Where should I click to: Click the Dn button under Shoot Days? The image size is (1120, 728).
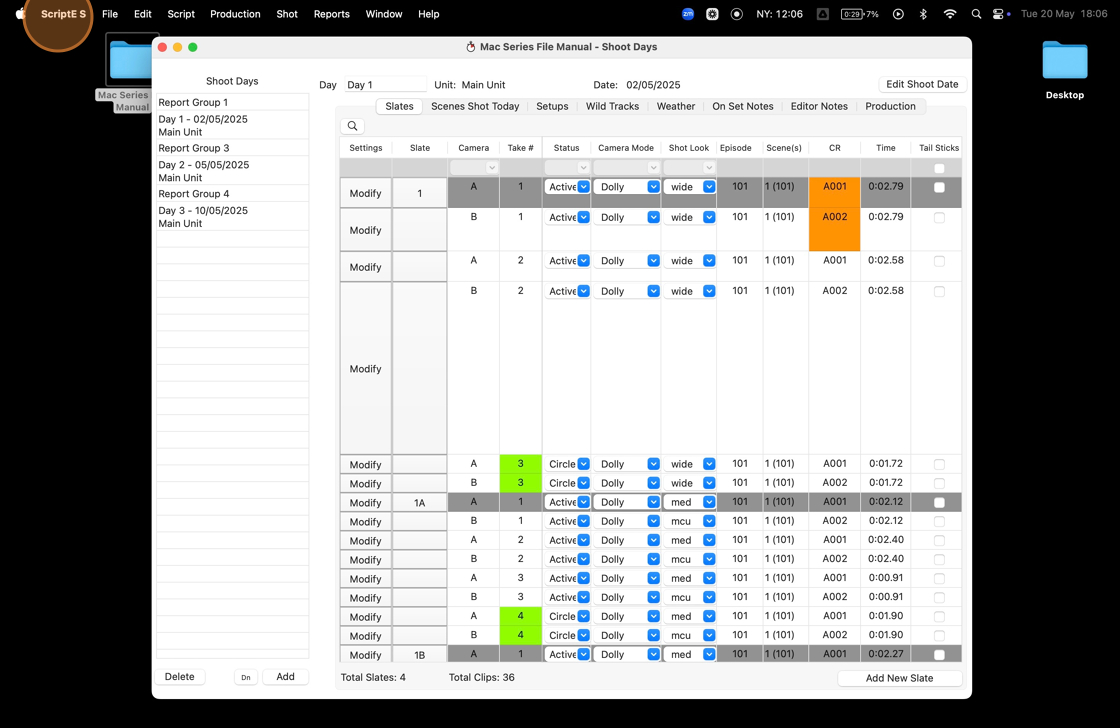(x=246, y=677)
